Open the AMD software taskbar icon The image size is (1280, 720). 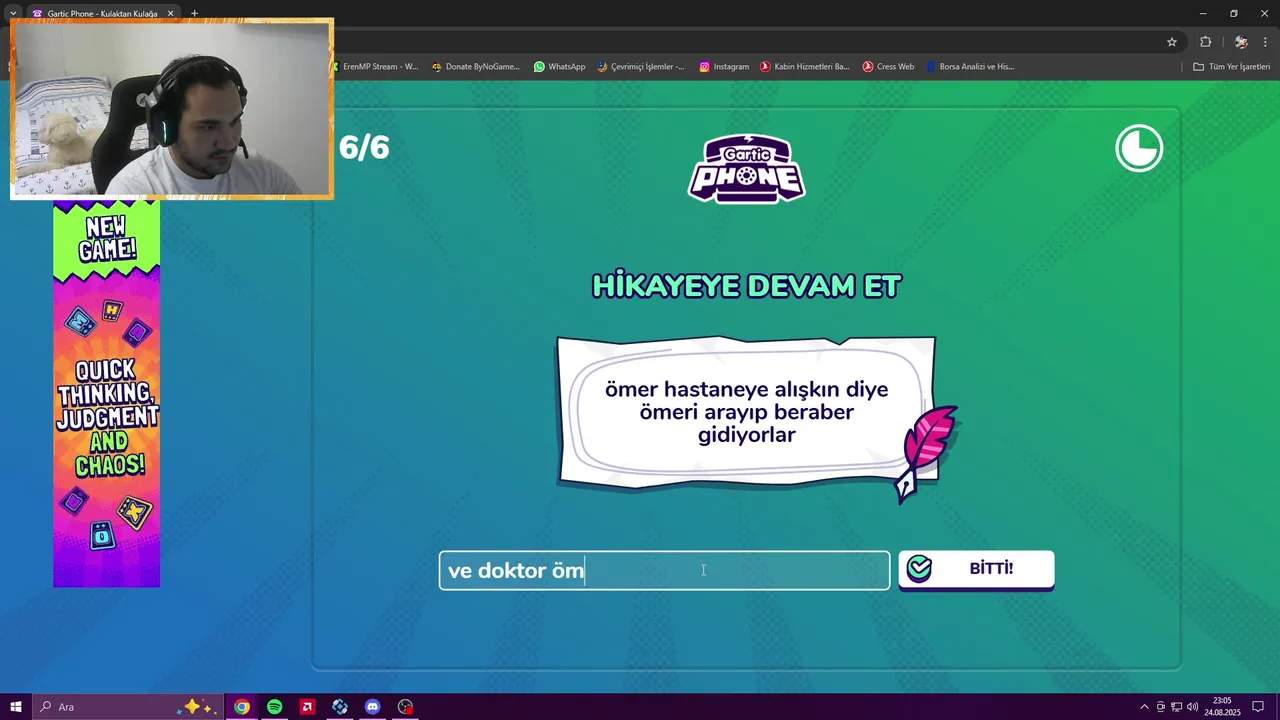coord(307,707)
